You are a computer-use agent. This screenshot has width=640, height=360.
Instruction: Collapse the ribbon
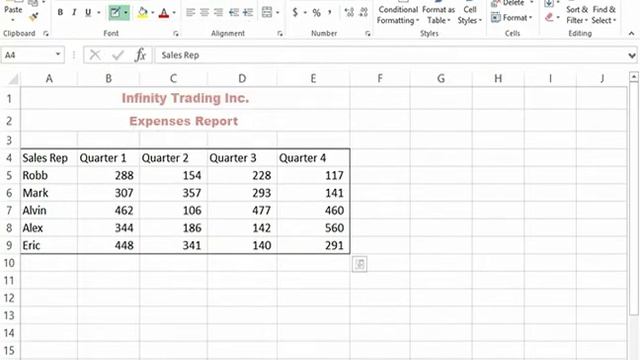tap(631, 33)
